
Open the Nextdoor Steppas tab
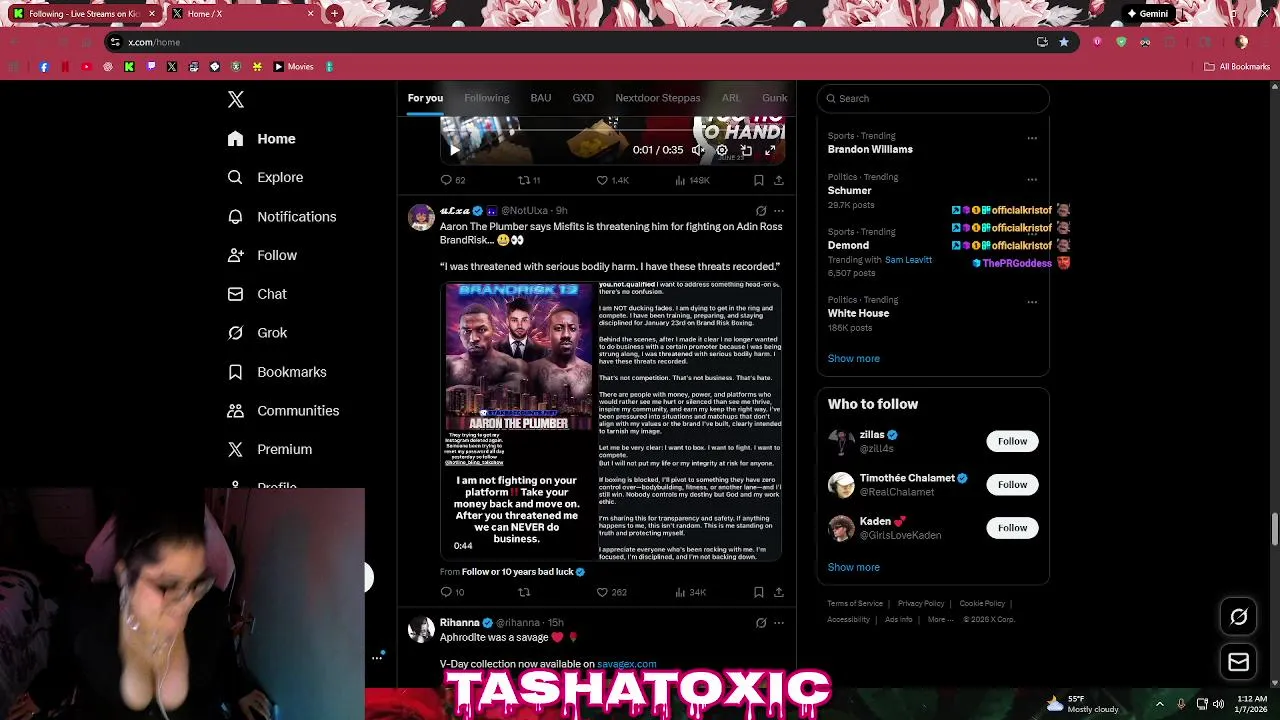(658, 98)
